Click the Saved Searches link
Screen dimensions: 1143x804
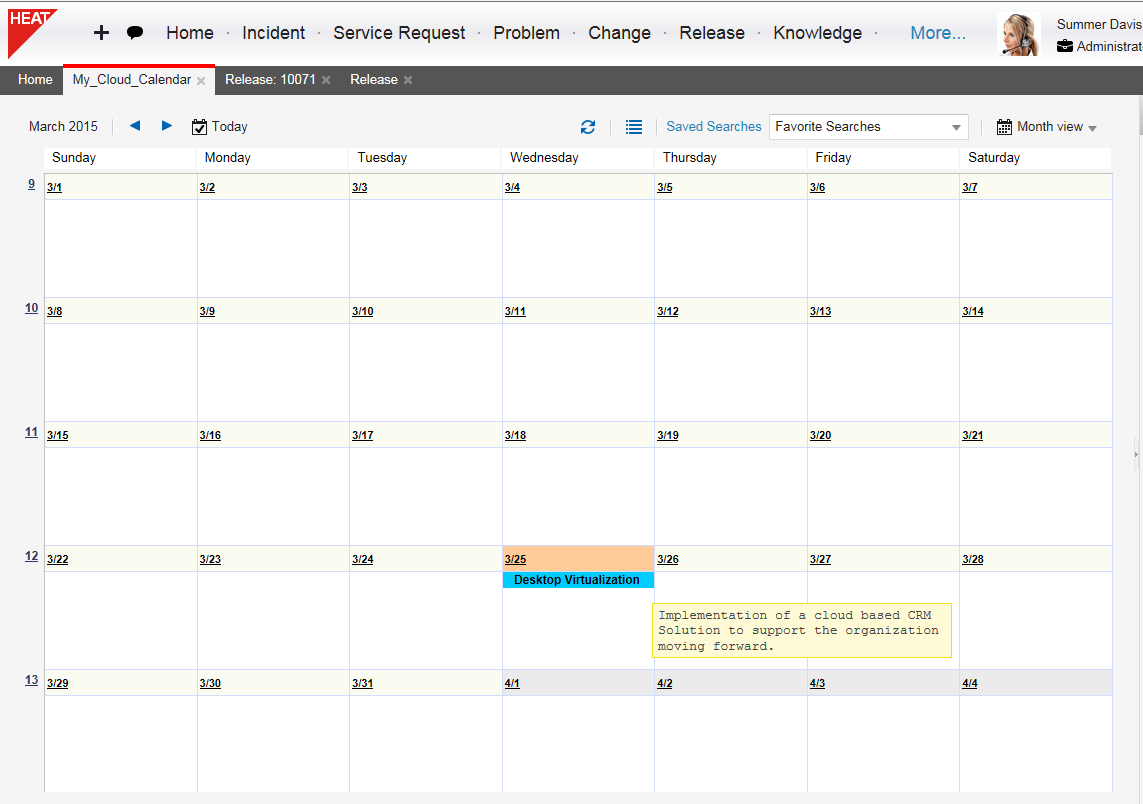pos(714,127)
